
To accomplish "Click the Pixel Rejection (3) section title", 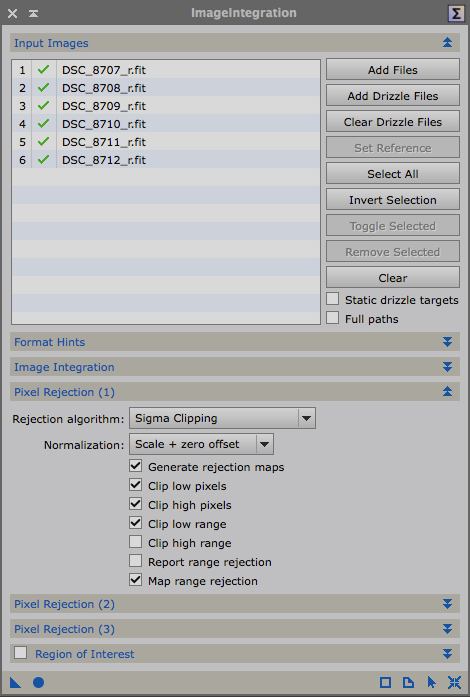I will click(x=64, y=629).
